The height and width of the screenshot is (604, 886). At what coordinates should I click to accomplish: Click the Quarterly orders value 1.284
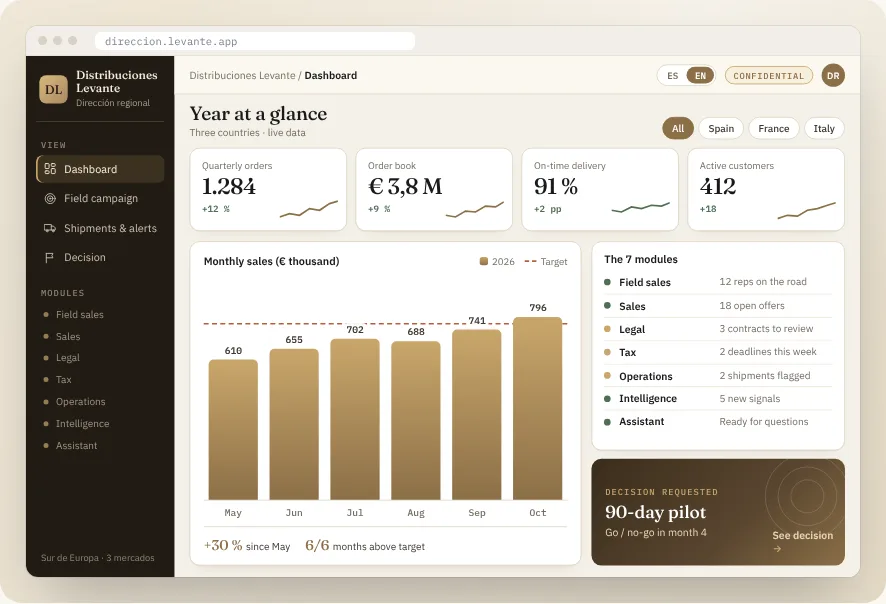tap(229, 186)
